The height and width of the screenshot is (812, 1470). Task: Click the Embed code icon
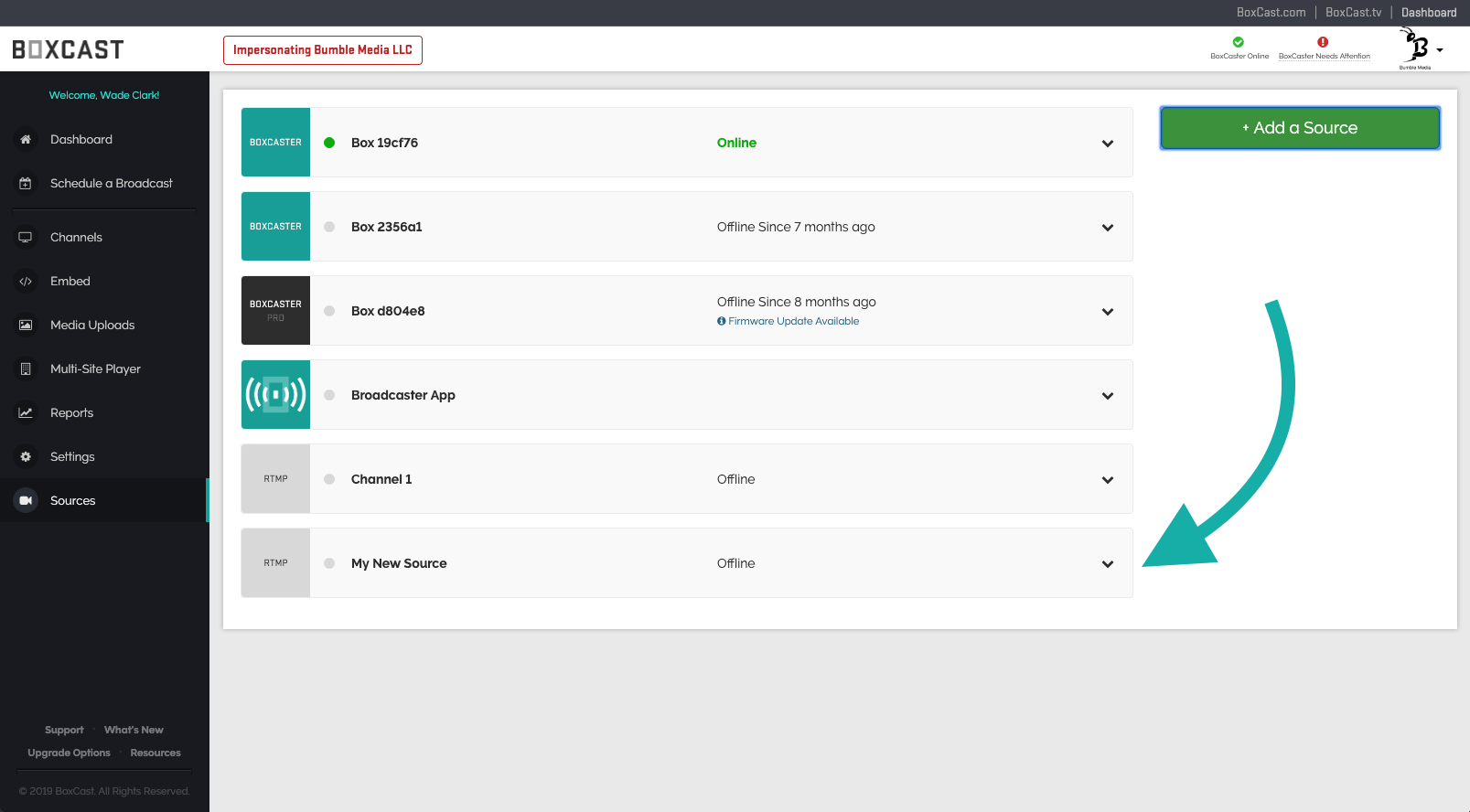coord(26,281)
